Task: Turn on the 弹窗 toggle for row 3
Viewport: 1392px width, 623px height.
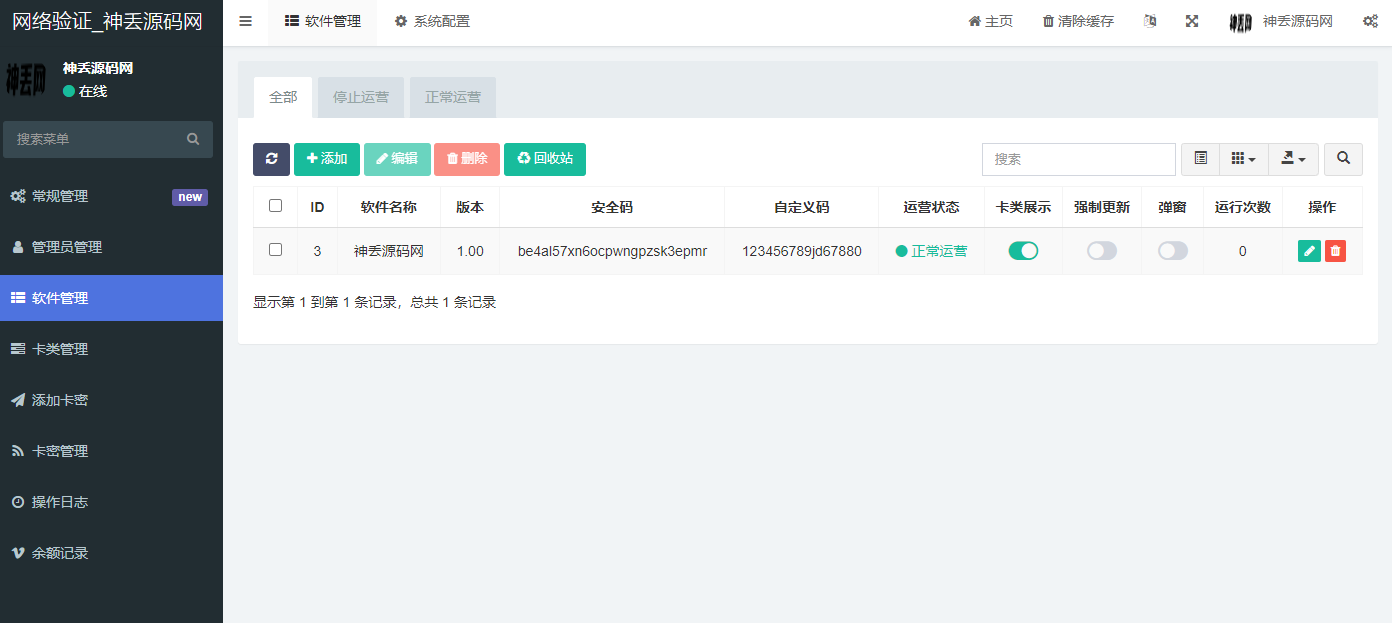Action: point(1171,250)
